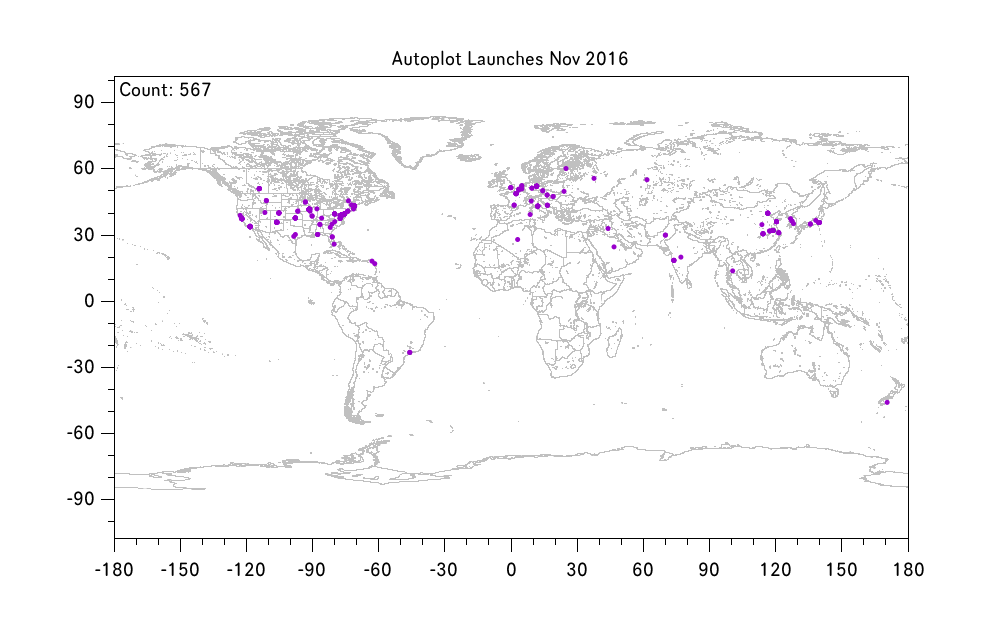Click the x-axis tick label -60

378,570
